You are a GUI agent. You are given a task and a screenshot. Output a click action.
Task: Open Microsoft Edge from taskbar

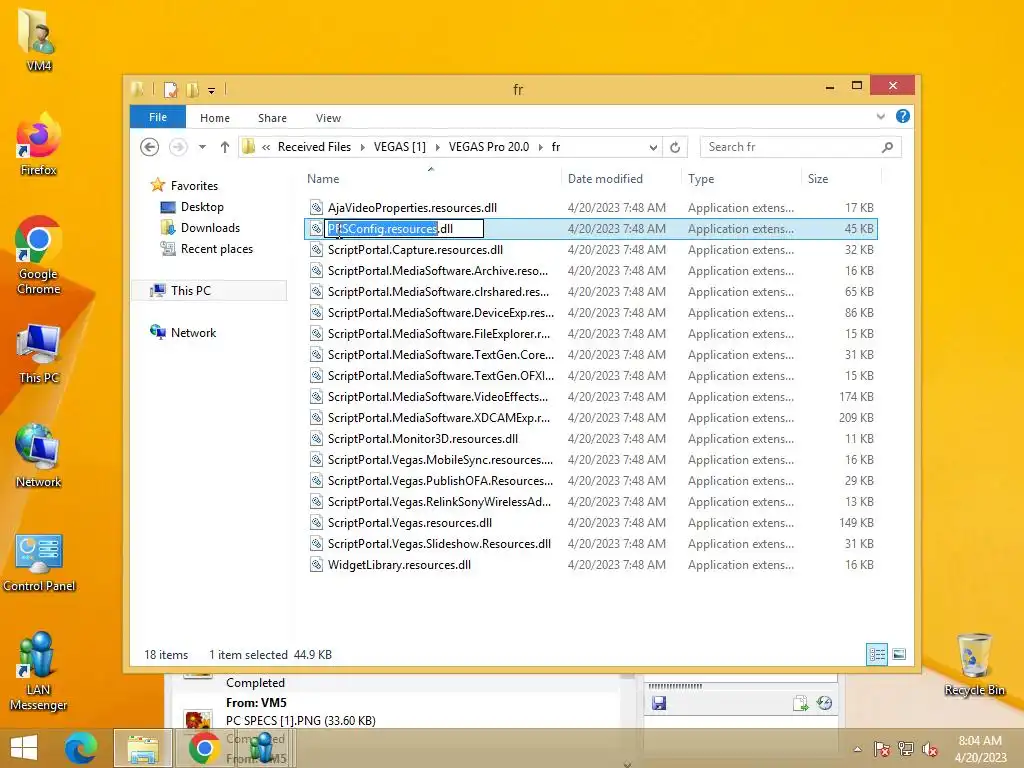81,748
